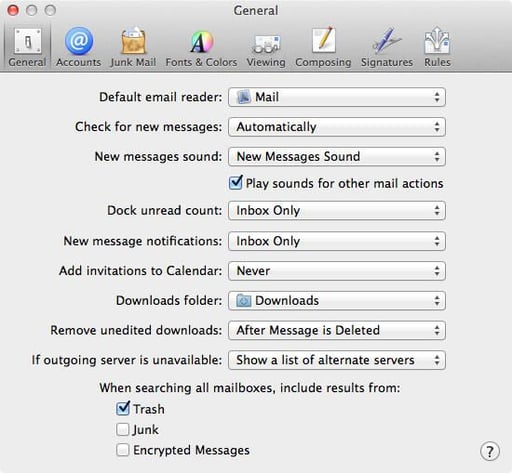This screenshot has width=512, height=473.
Task: Select the General switch icon
Action: pos(28,41)
